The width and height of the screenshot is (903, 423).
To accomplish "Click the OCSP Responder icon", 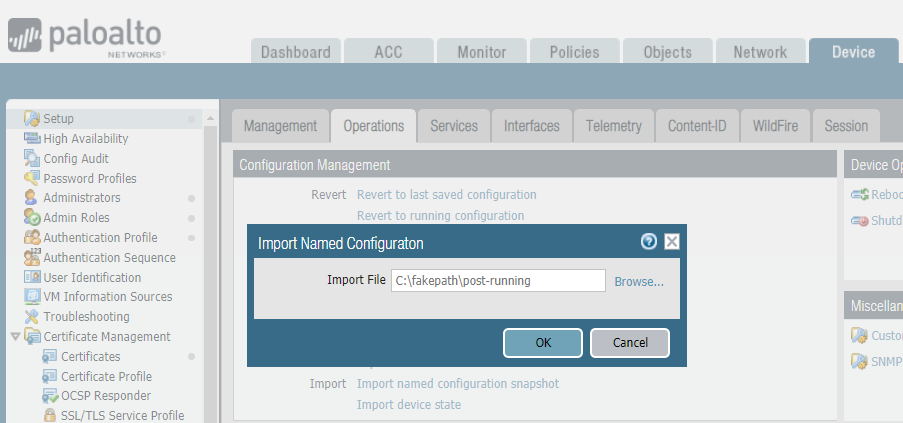I will 49,396.
